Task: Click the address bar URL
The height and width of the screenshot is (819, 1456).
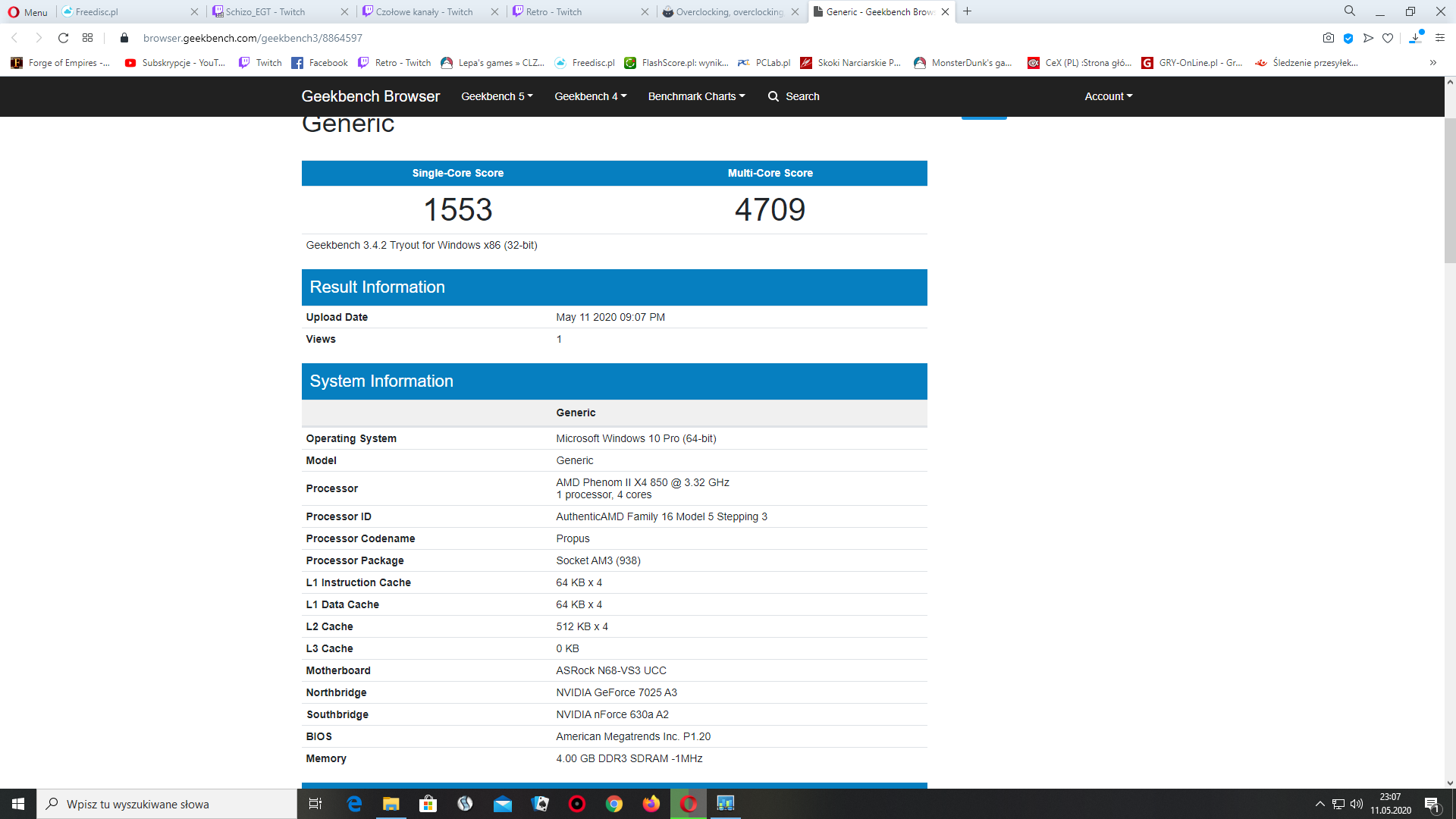Action: click(x=253, y=38)
